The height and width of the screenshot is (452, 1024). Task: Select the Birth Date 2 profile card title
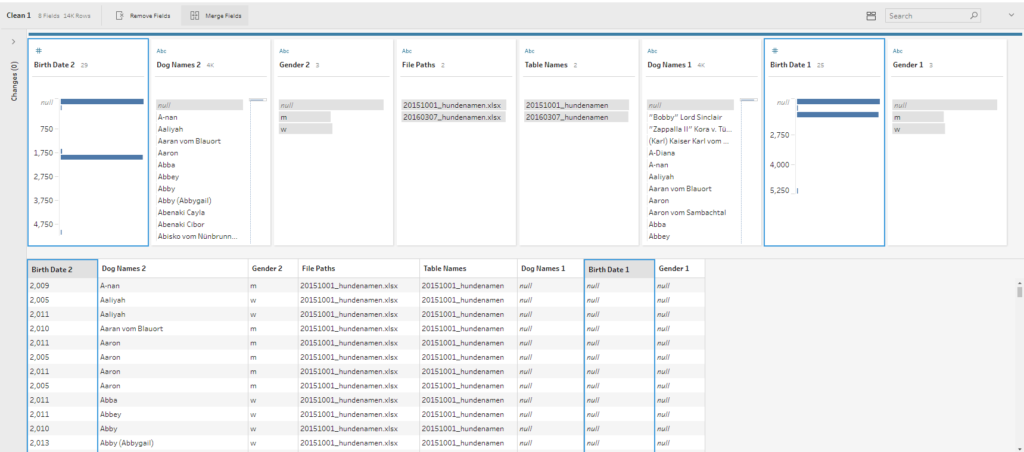coord(54,65)
